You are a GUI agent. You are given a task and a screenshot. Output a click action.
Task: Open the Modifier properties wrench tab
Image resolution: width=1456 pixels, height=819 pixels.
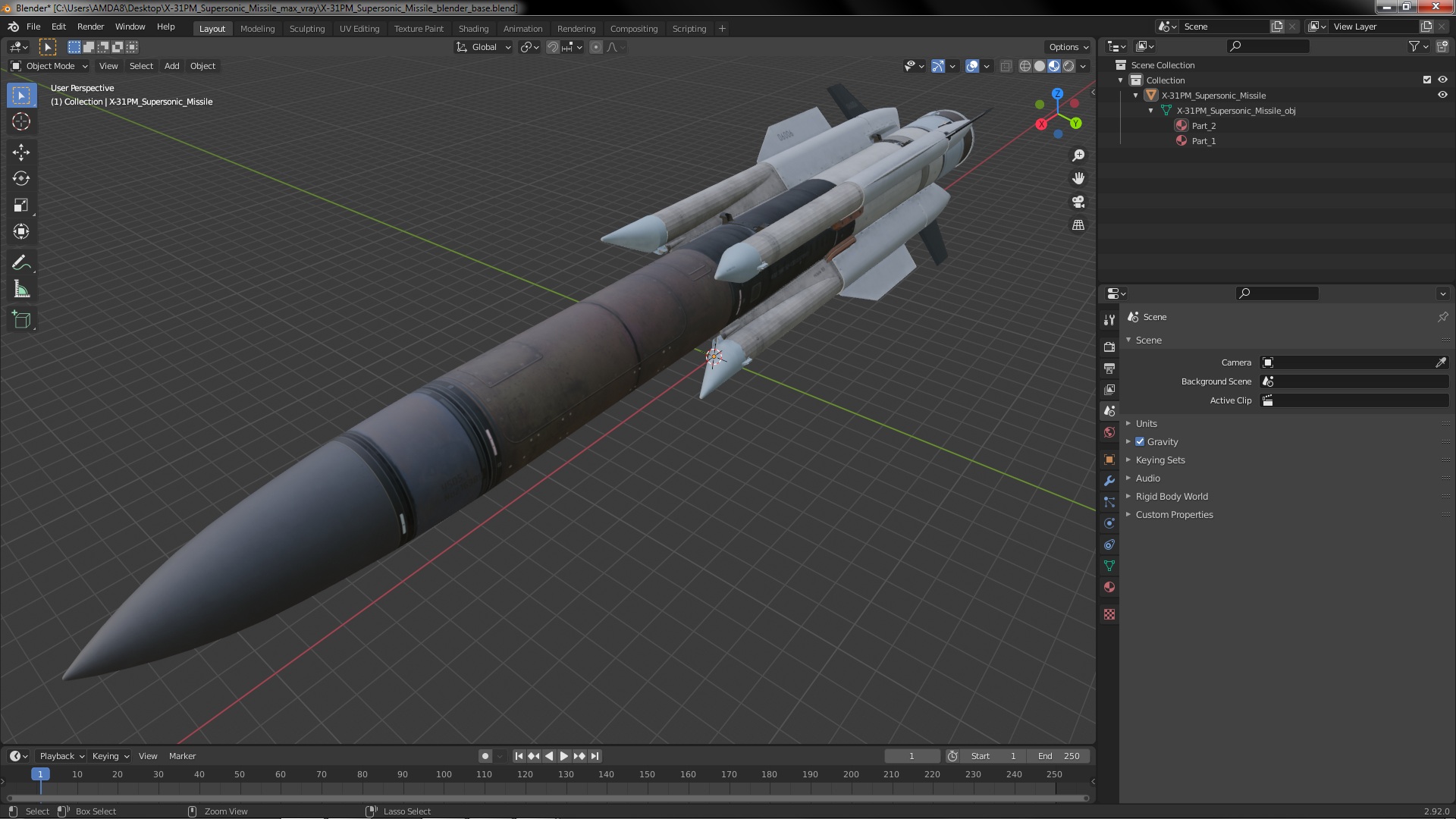(1109, 481)
